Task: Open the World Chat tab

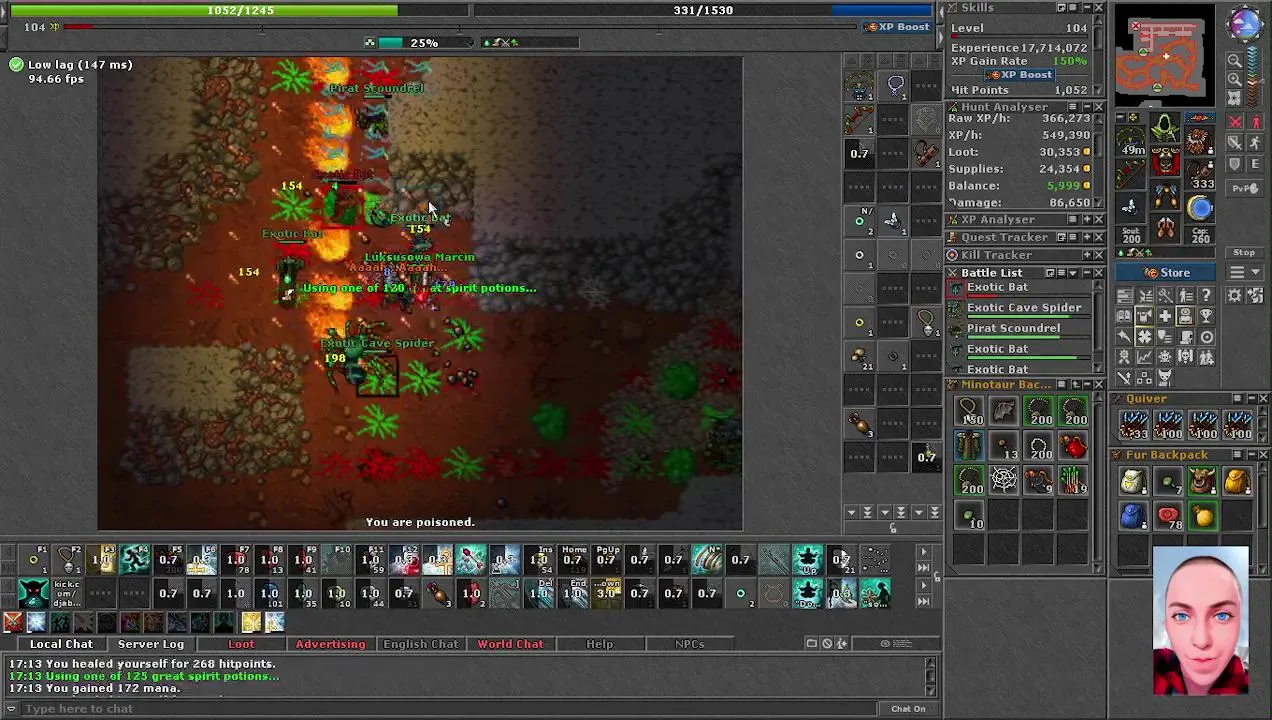Action: point(510,644)
